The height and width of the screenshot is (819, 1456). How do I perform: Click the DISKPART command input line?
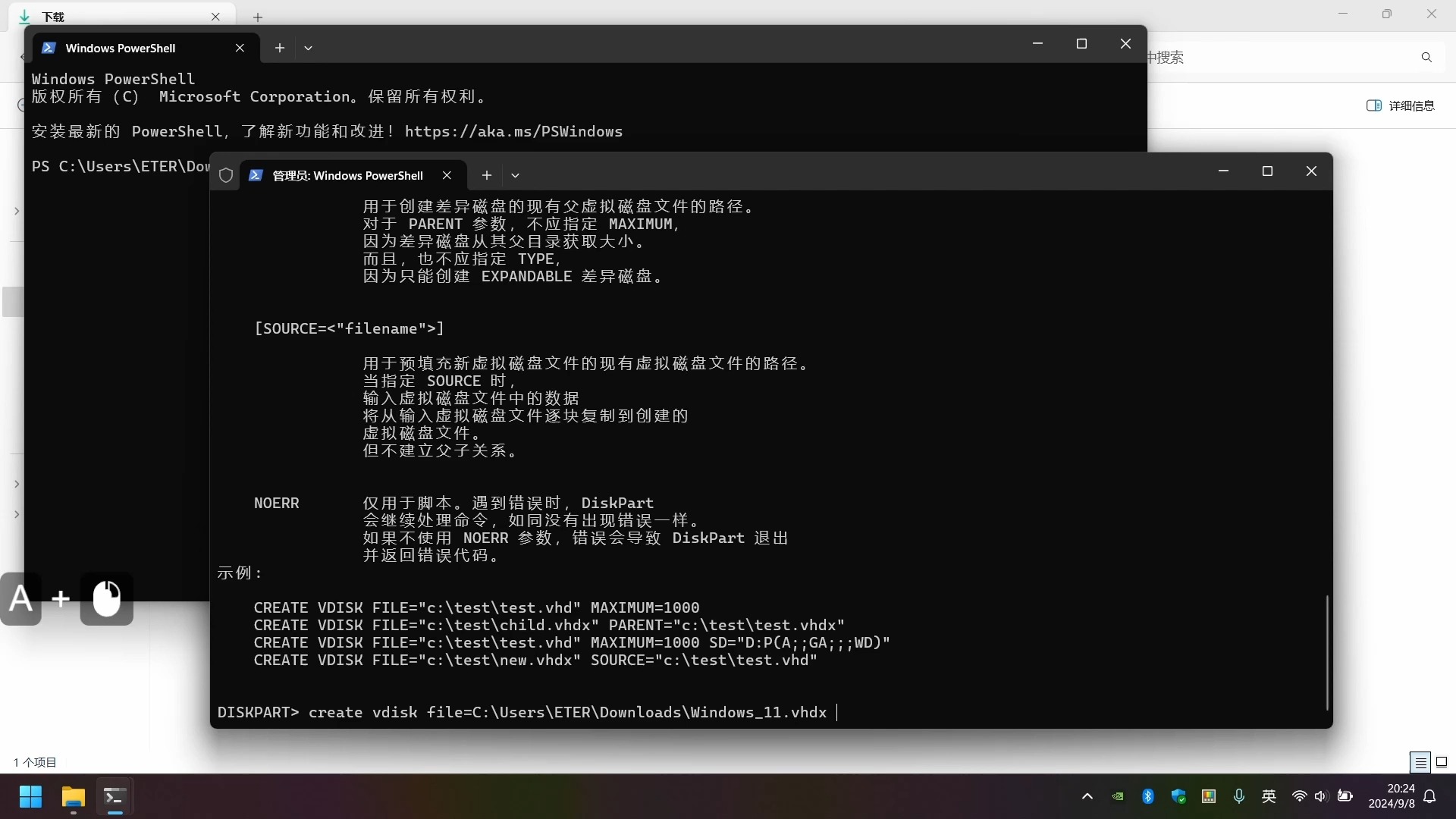pos(527,712)
